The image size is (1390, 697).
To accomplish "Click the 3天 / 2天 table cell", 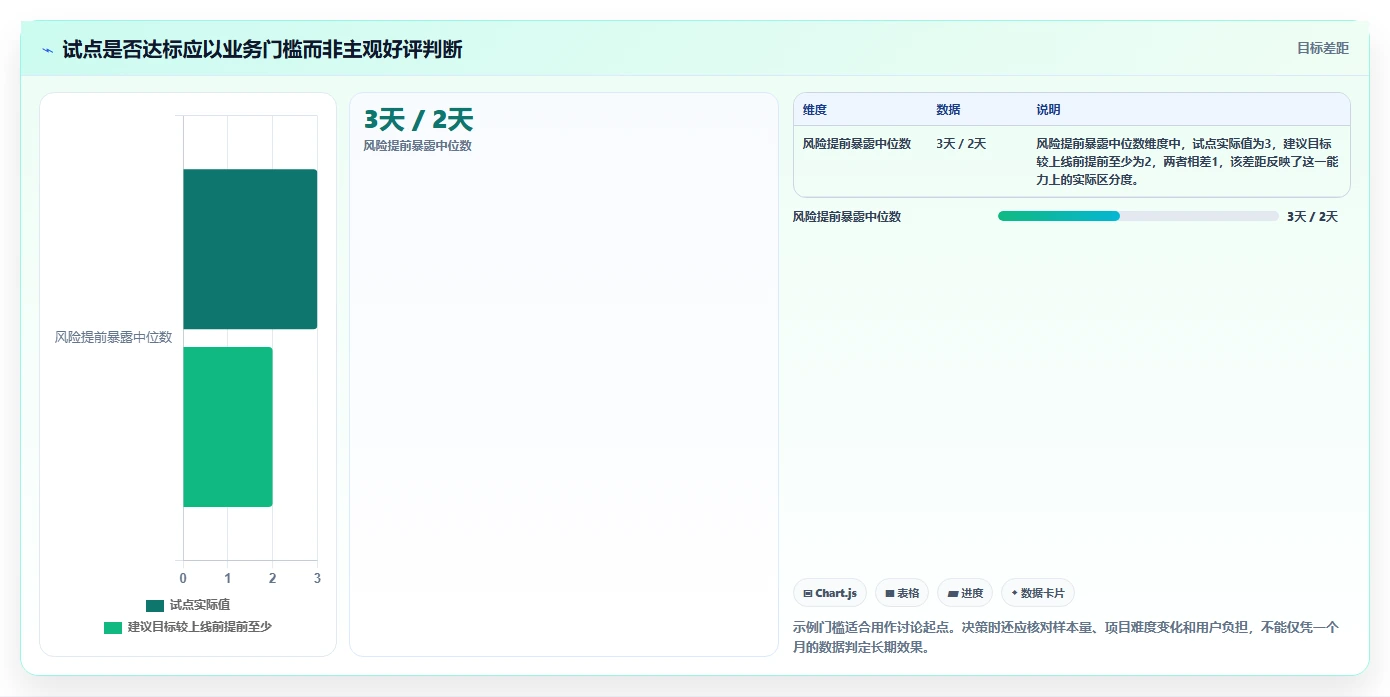I will pyautogui.click(x=961, y=144).
